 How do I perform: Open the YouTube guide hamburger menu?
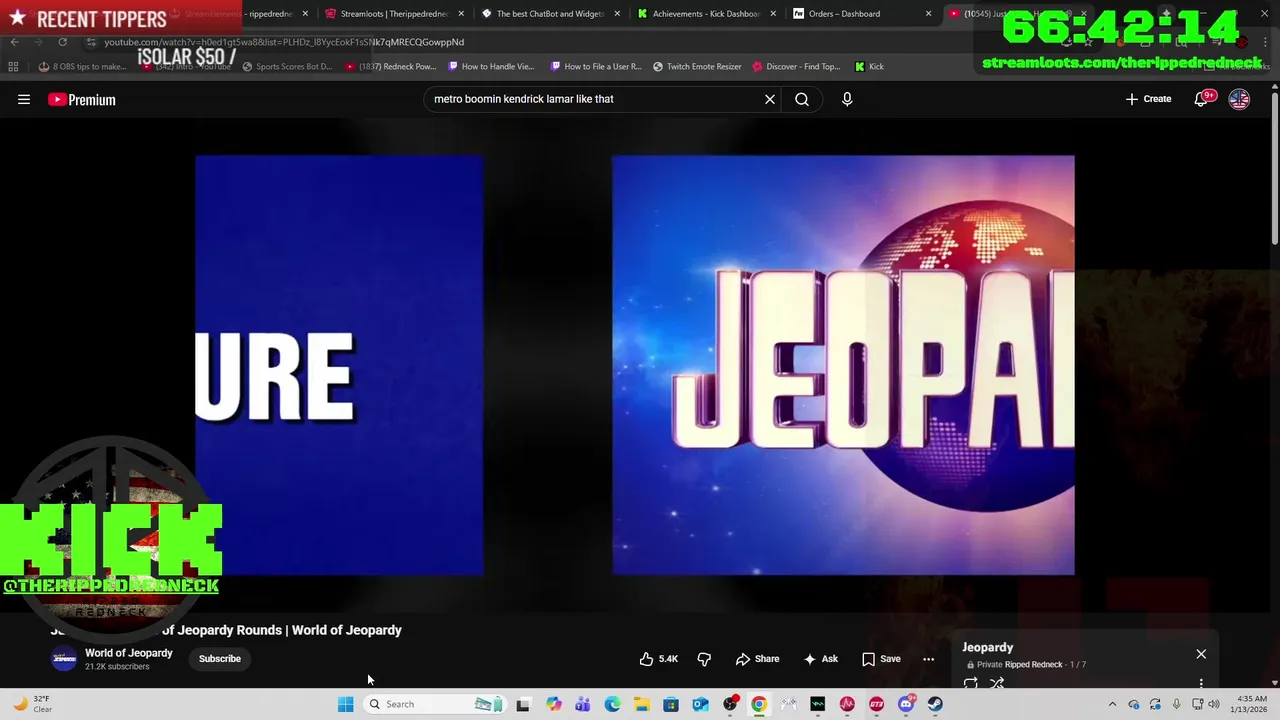24,99
